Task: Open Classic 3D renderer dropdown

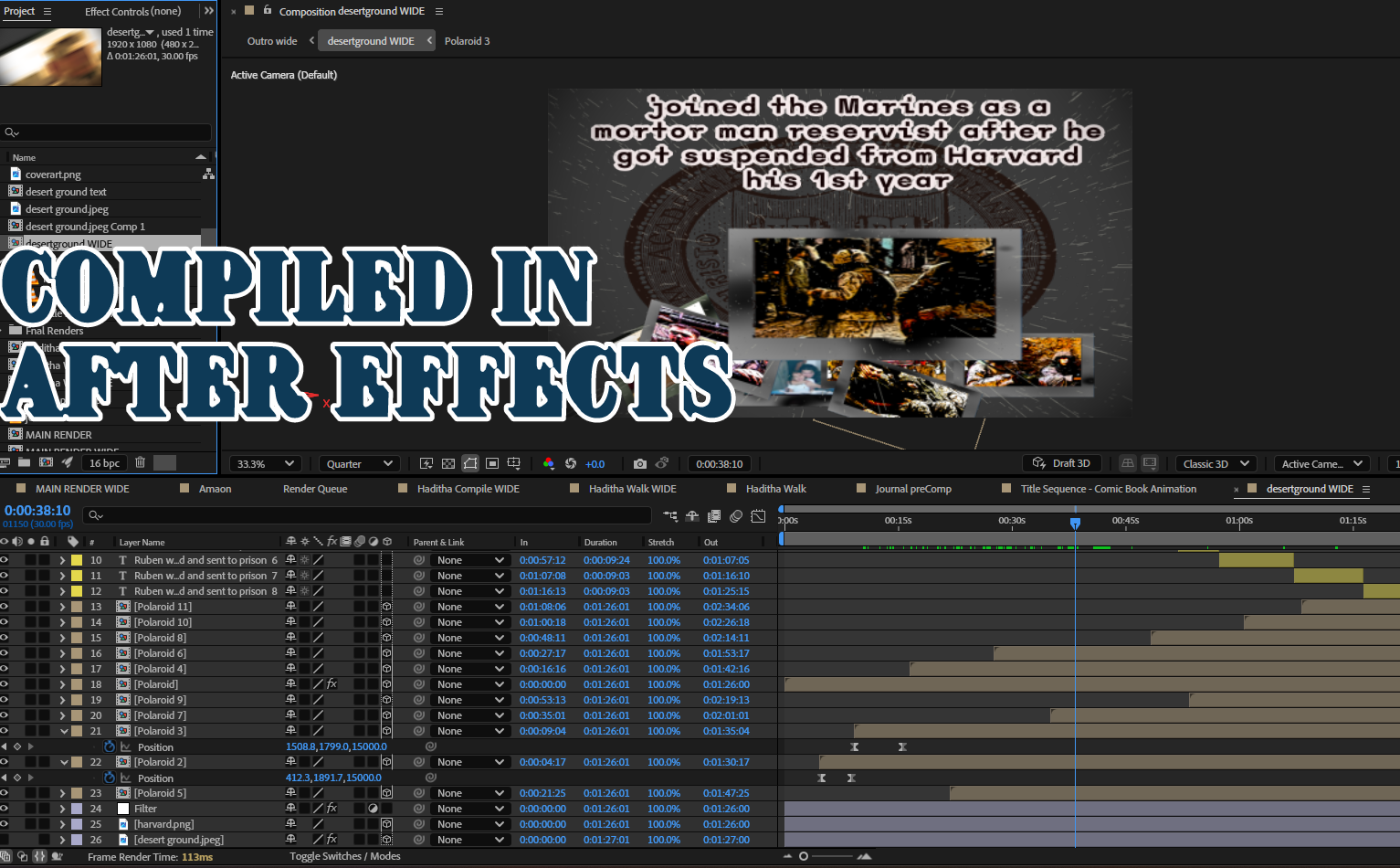Action: [1216, 463]
